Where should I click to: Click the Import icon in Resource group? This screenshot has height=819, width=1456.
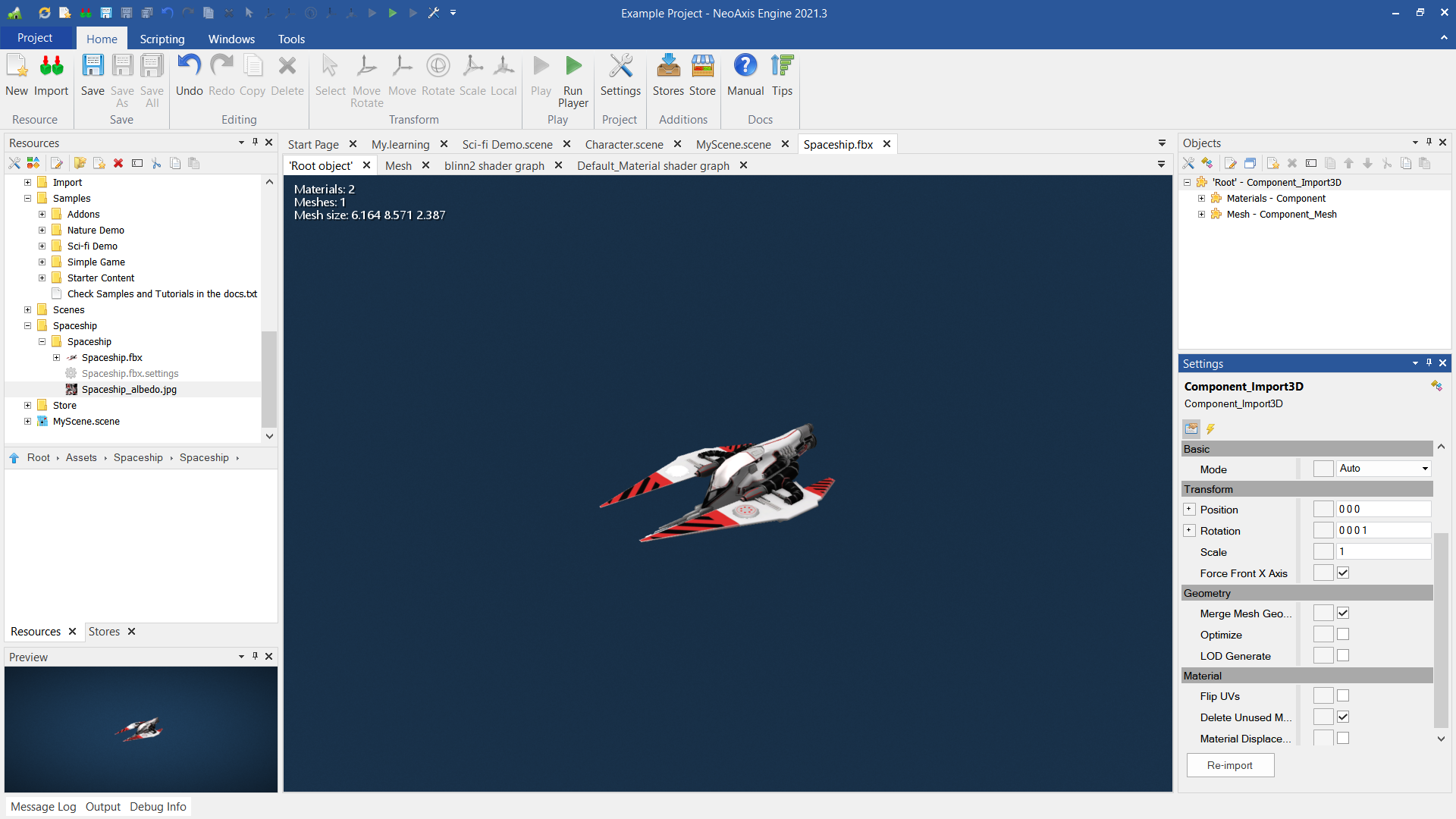click(x=51, y=76)
